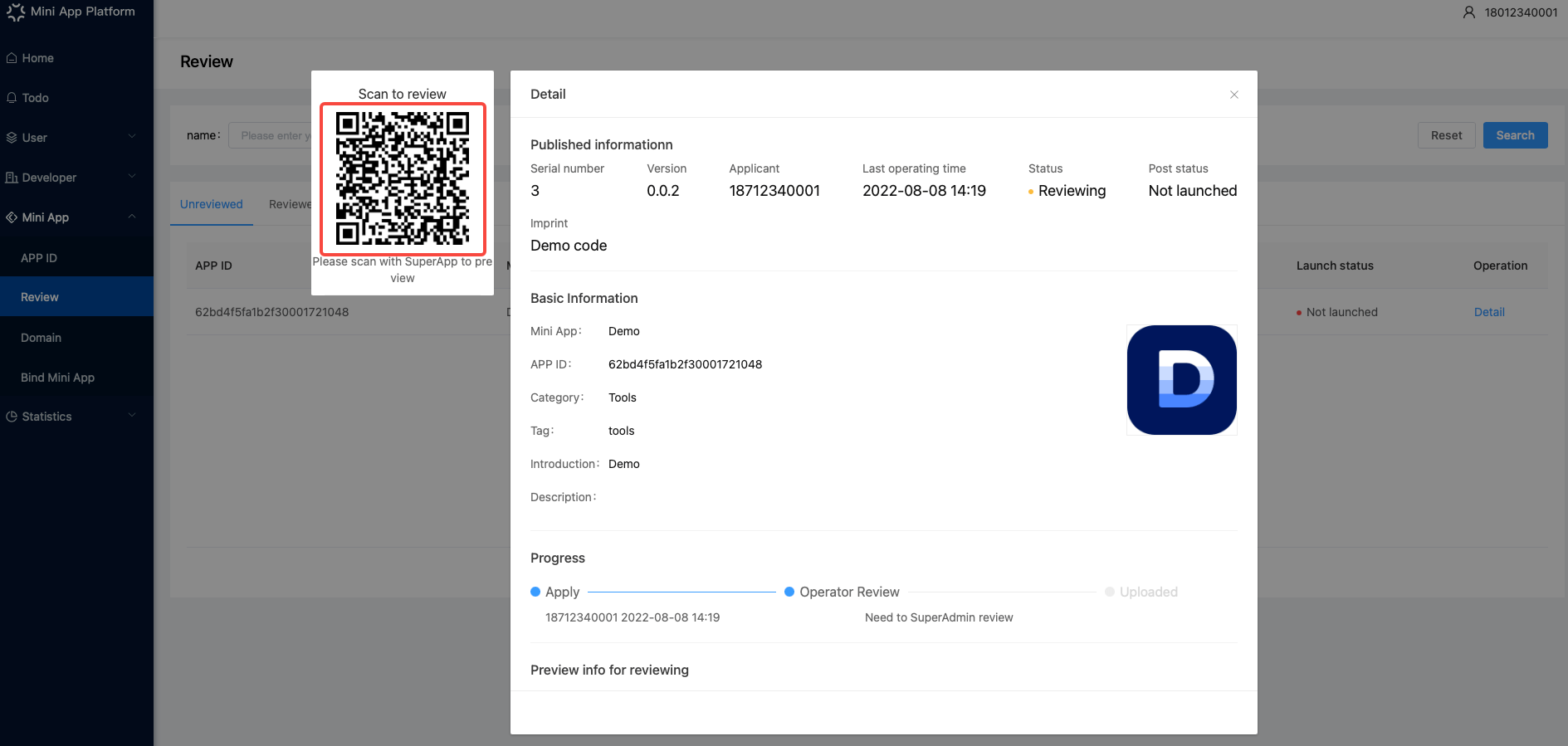Open the Todo menu item

tap(76, 98)
